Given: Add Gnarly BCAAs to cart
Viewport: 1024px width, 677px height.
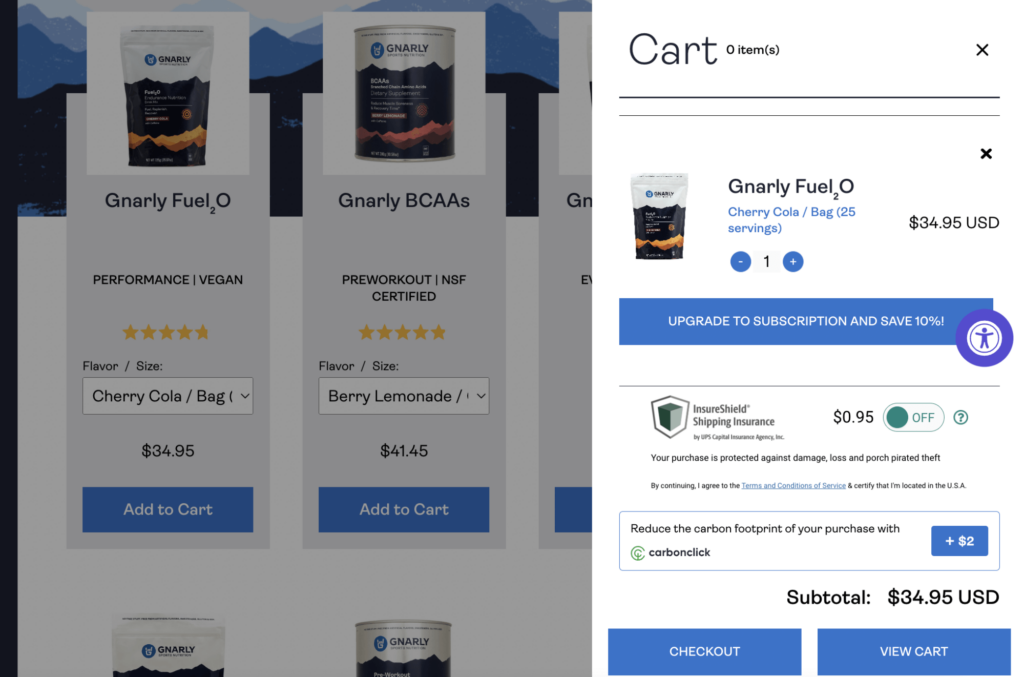Looking at the screenshot, I should pos(404,510).
